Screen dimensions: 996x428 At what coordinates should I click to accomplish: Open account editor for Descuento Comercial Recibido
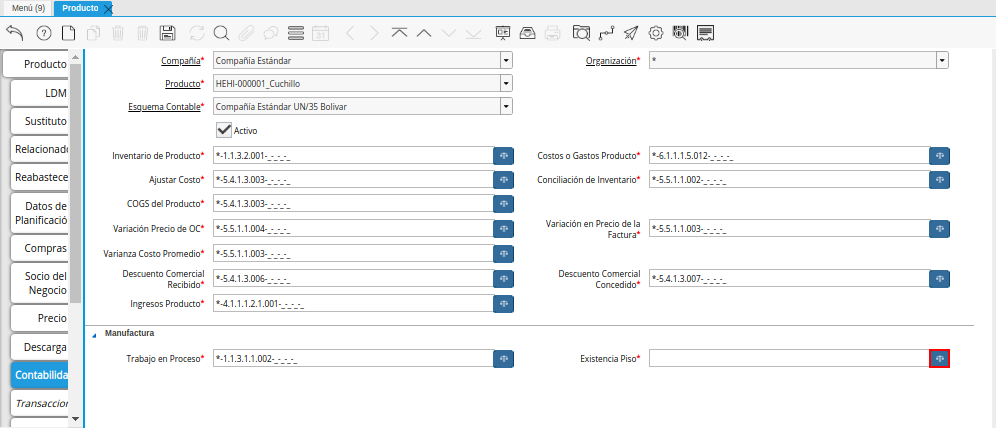504,278
